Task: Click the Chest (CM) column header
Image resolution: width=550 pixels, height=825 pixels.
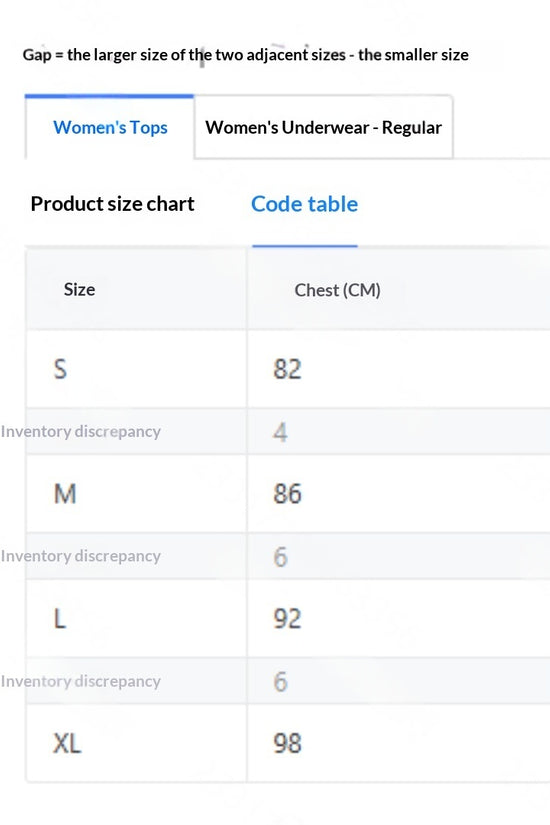Action: 337,290
